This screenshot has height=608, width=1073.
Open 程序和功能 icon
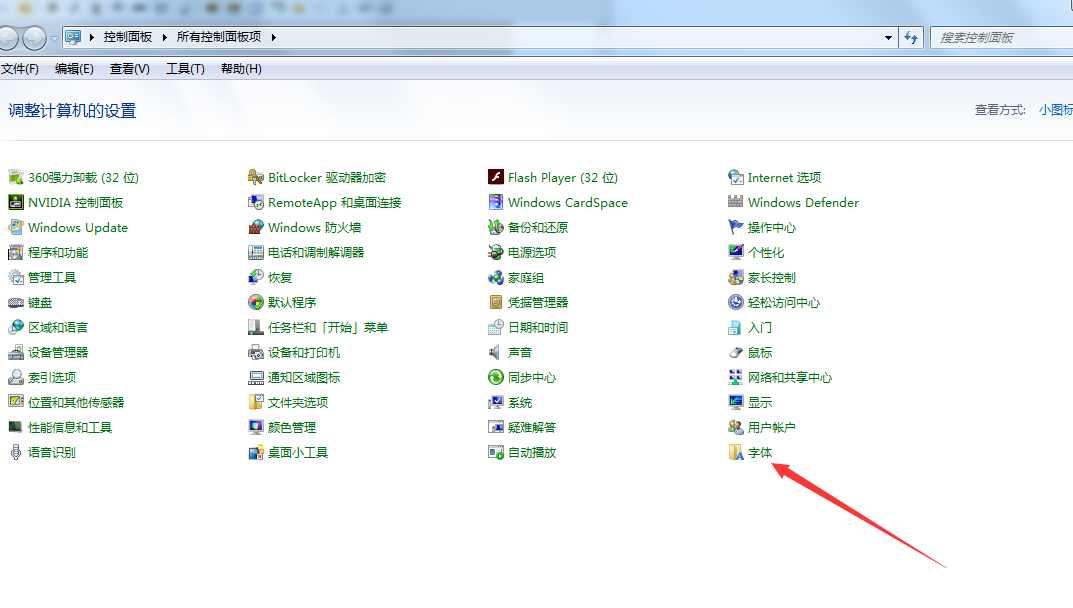(x=16, y=253)
